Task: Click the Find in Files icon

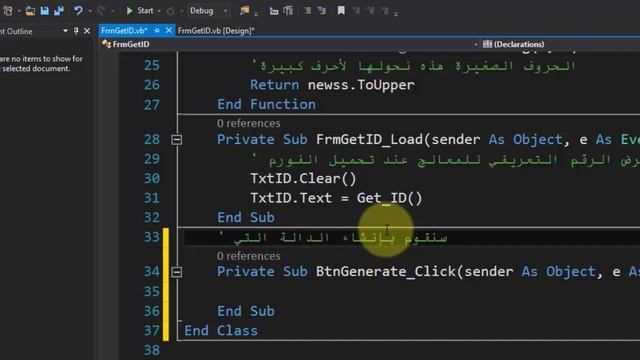Action: pos(244,11)
